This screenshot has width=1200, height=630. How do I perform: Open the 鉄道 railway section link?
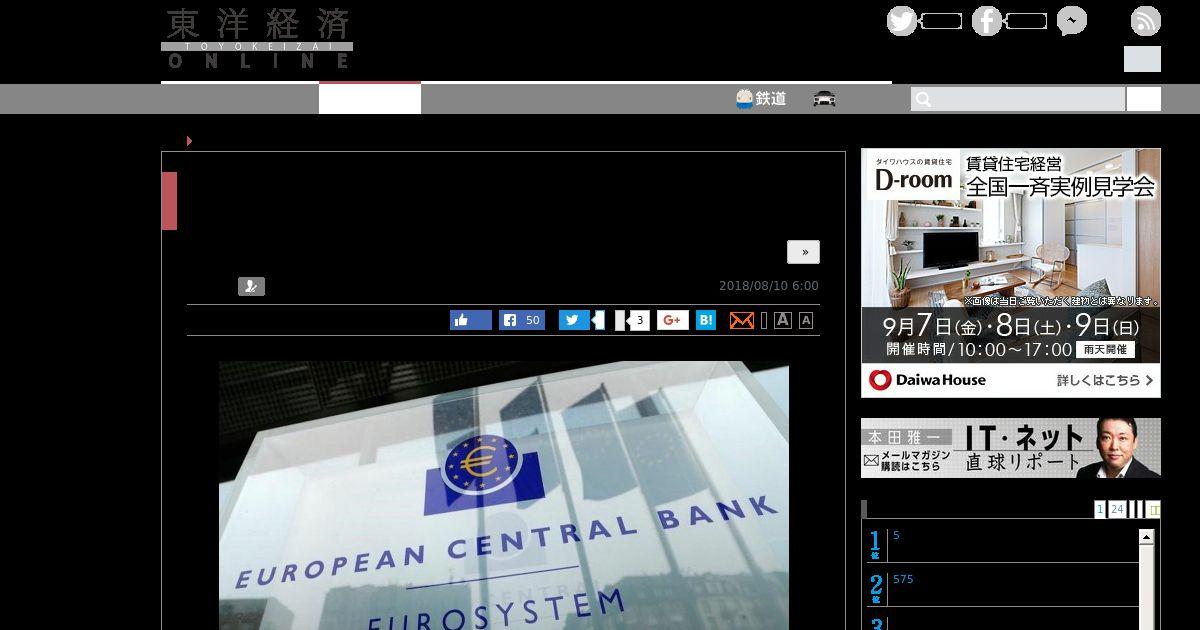coord(761,98)
